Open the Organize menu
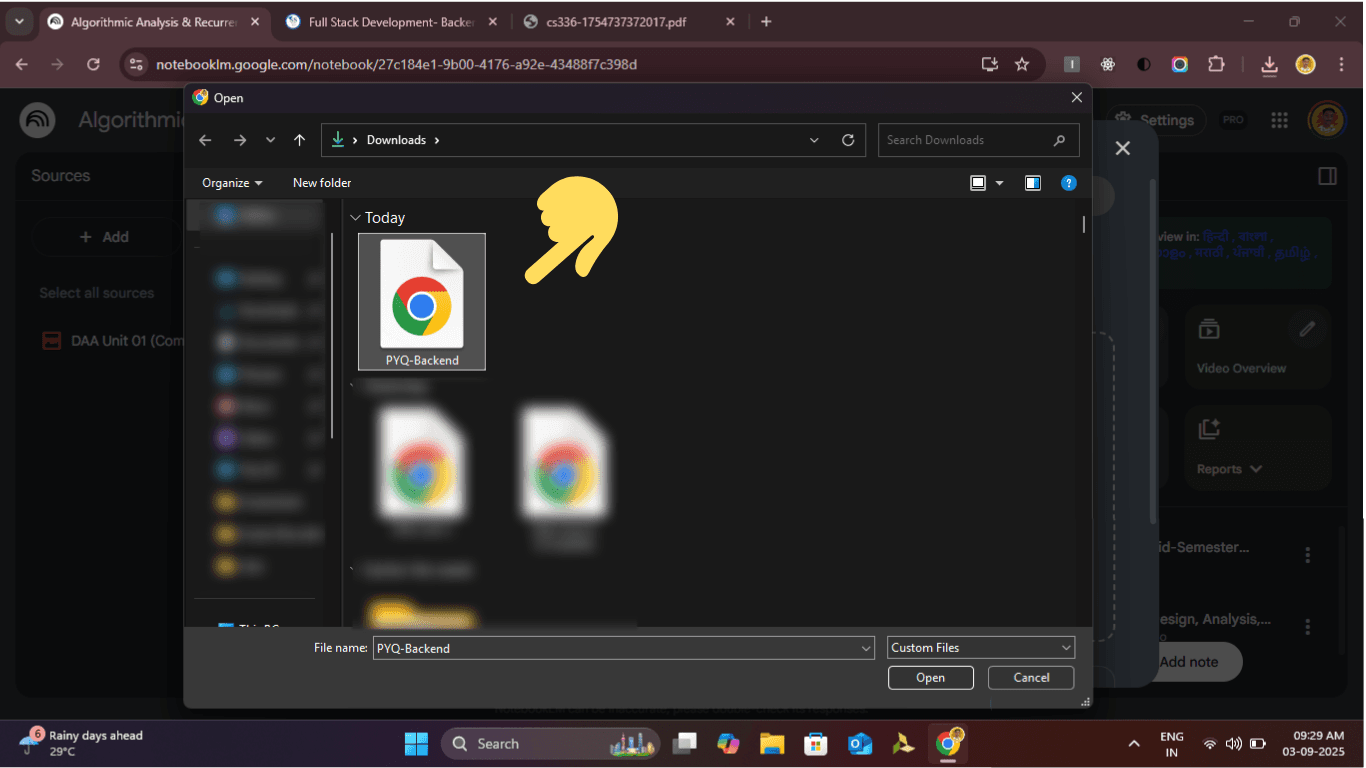The width and height of the screenshot is (1366, 768). click(x=232, y=183)
